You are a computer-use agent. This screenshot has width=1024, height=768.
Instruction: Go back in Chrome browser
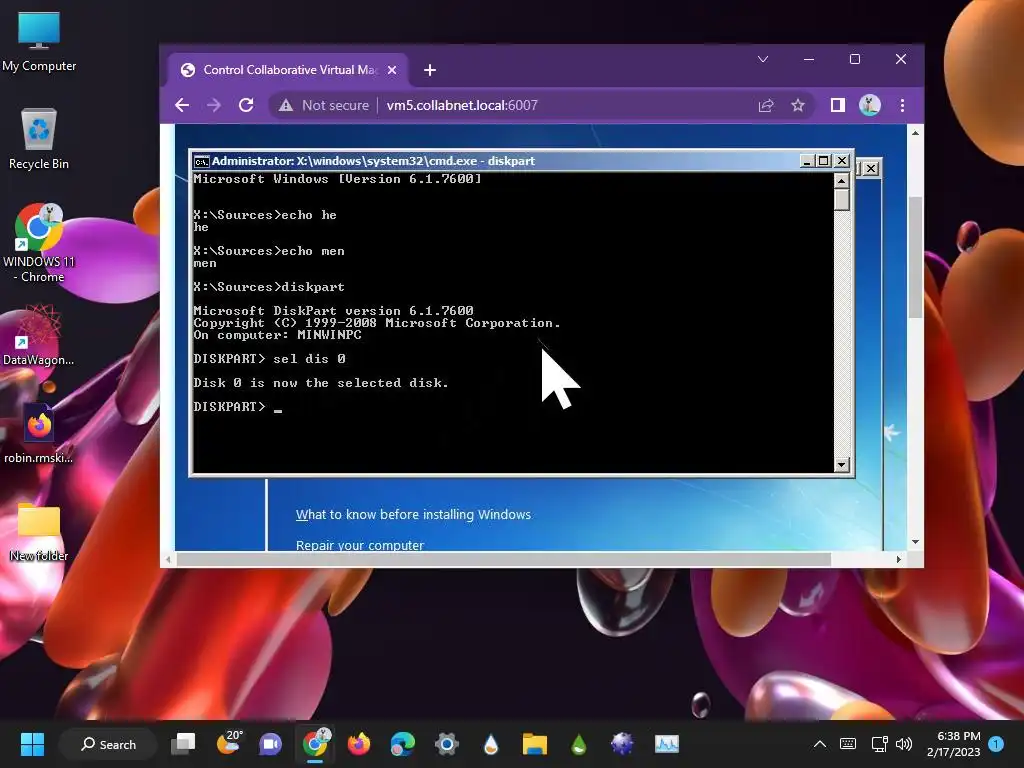182,105
